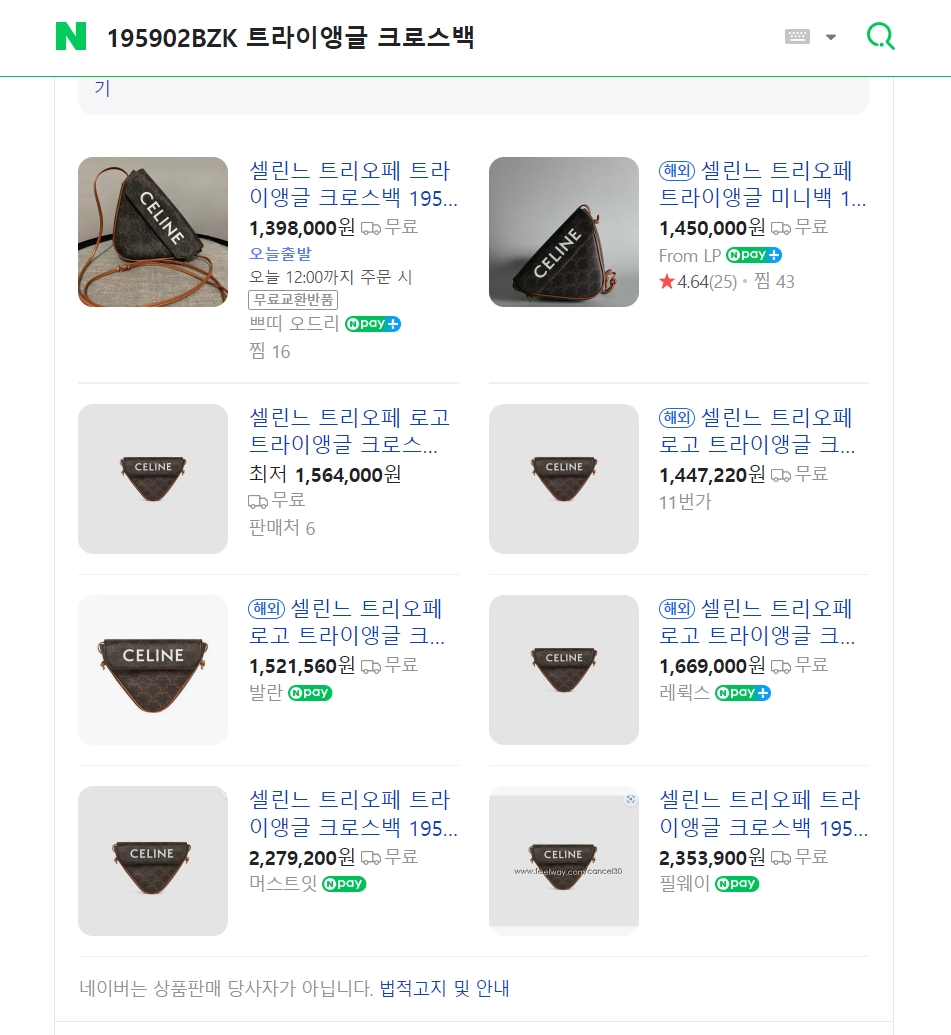The height and width of the screenshot is (1035, 951).
Task: Click the Npay badge next to 발란
Action: pos(310,693)
